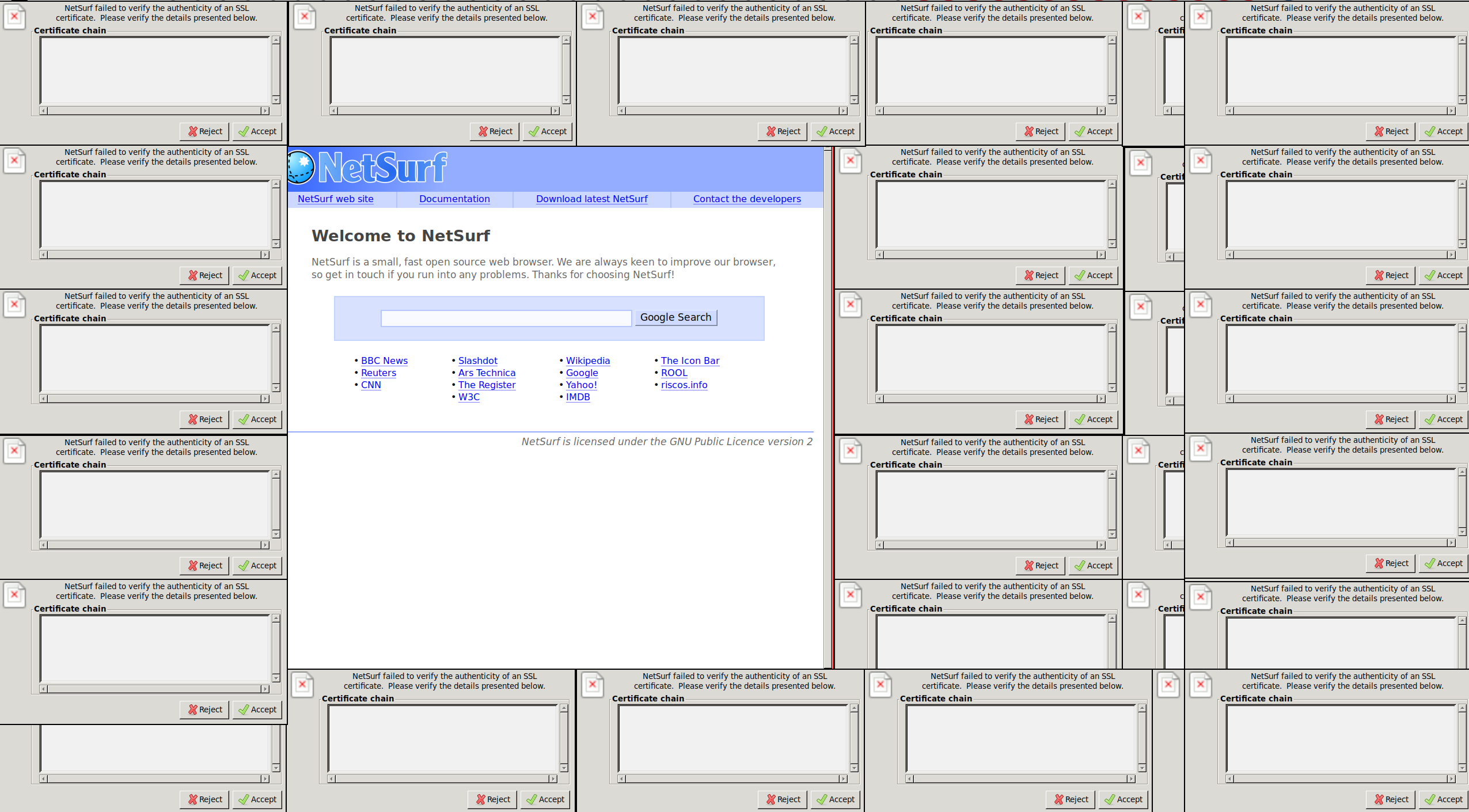Go to the Google link in list
This screenshot has height=812, width=1469.
pyautogui.click(x=582, y=373)
